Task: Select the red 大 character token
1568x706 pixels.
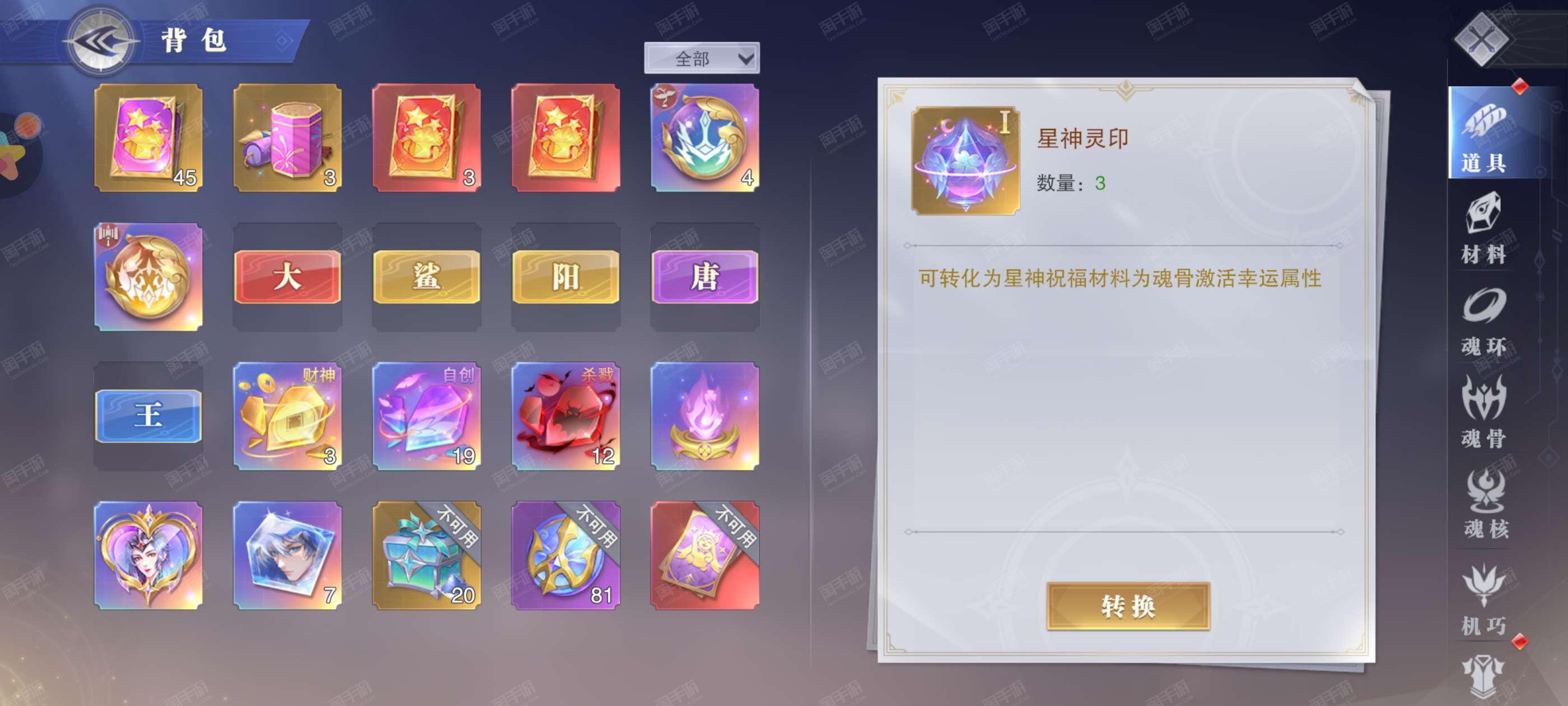Action: 287,277
